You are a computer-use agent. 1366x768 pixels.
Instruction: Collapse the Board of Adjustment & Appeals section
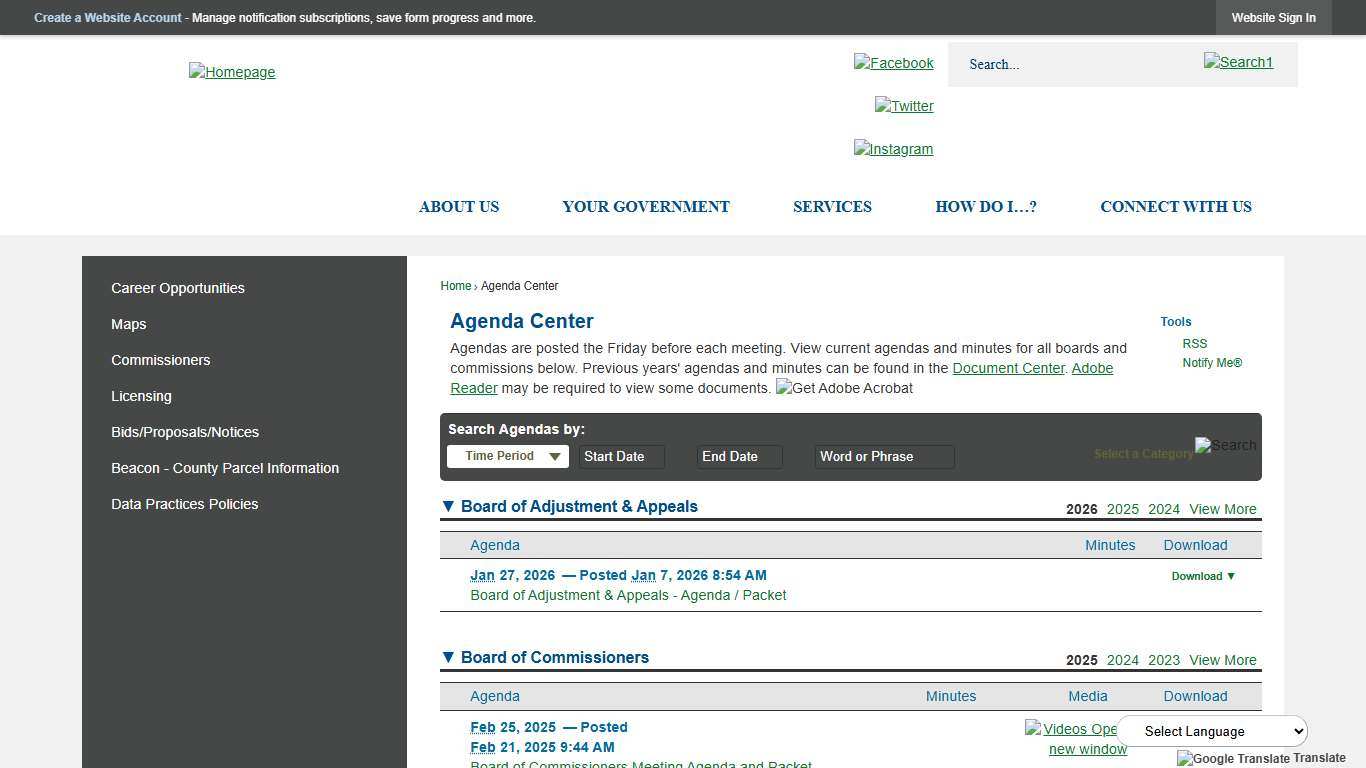coord(448,506)
